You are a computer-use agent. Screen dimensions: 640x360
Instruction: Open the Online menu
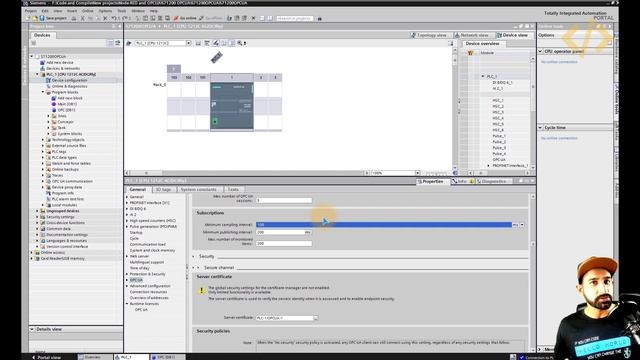pyautogui.click(x=88, y=11)
